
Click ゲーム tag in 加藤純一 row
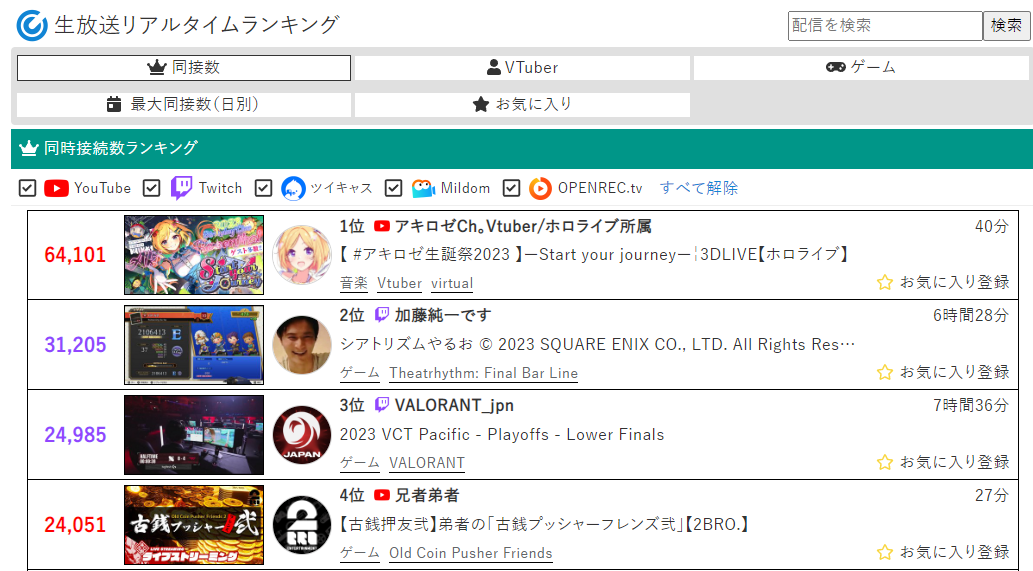pos(360,373)
